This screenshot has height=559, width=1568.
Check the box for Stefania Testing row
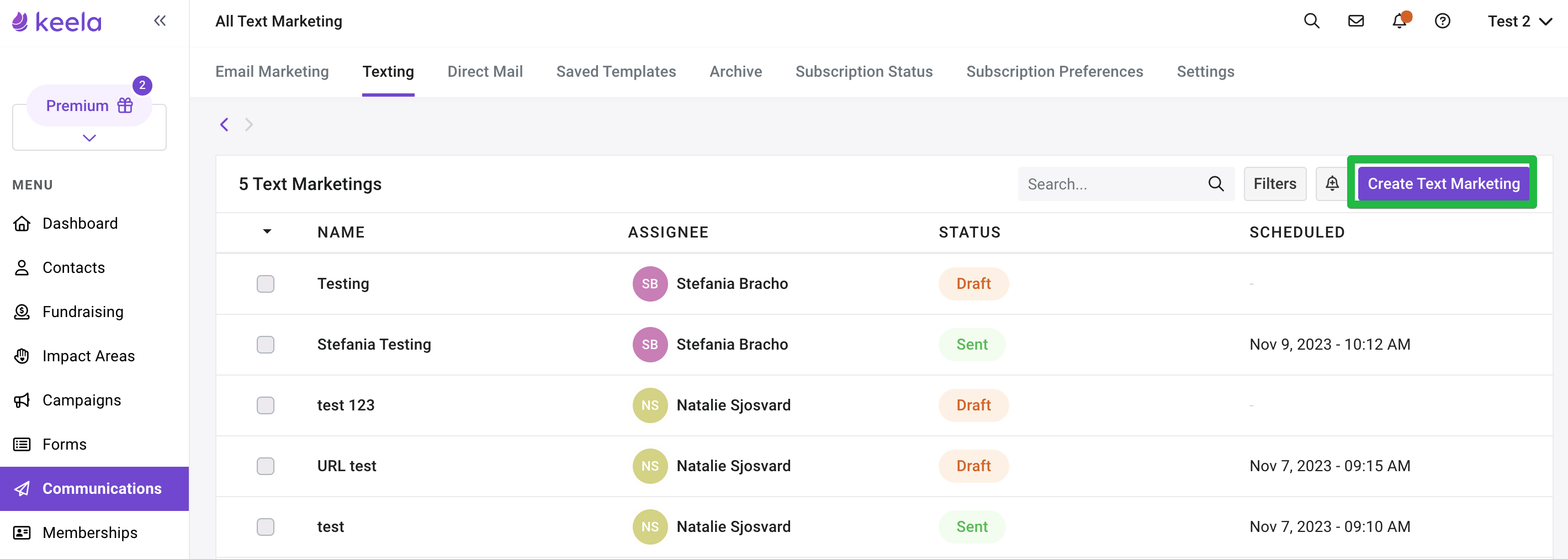click(x=266, y=345)
